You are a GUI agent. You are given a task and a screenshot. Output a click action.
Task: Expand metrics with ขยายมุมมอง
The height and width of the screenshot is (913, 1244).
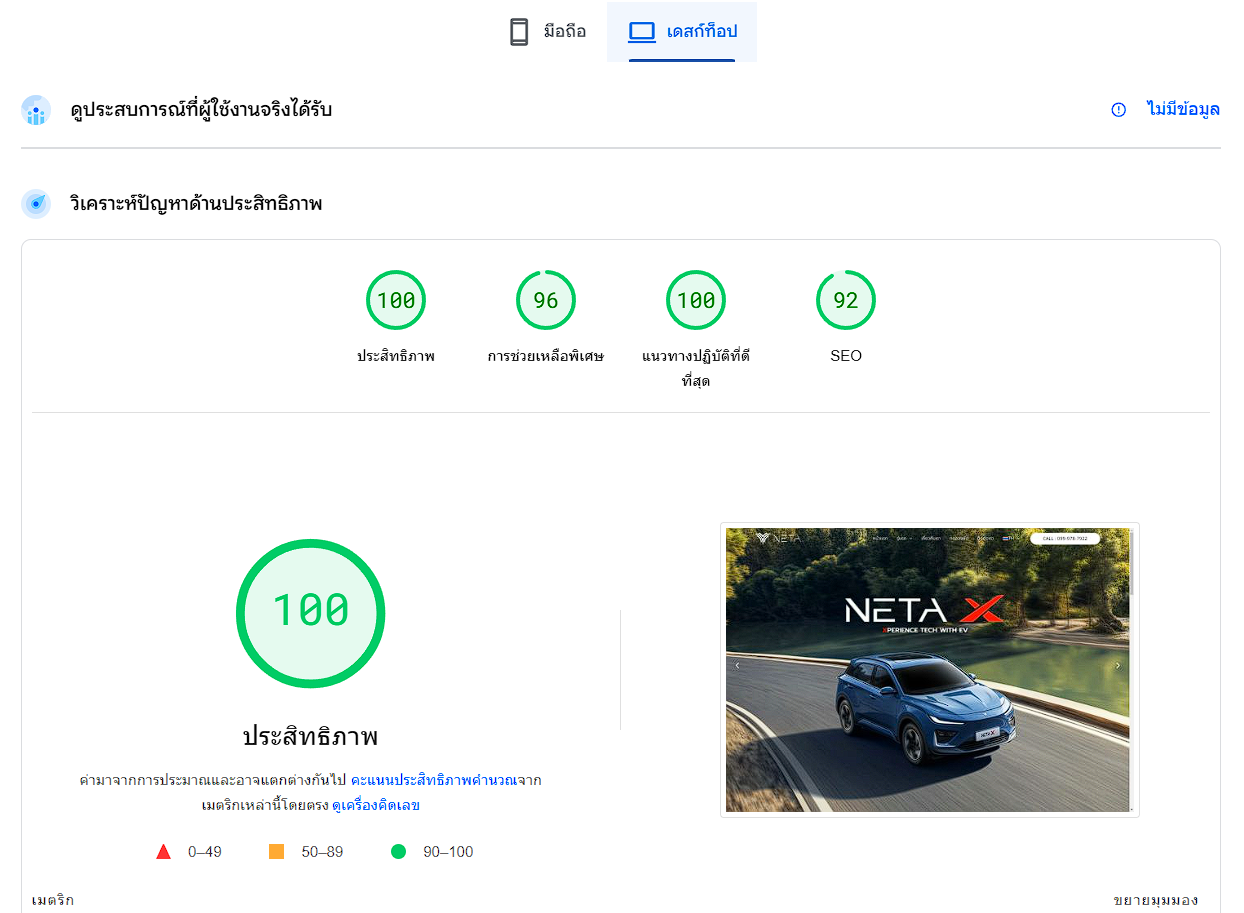[1156, 900]
